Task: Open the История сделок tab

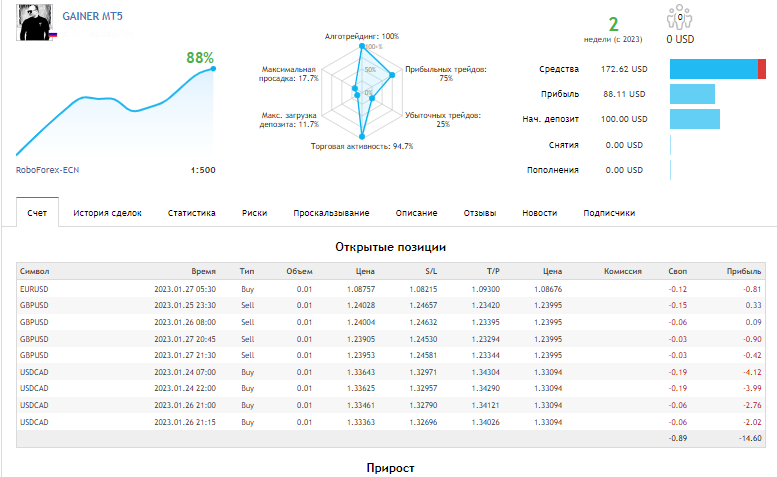Action: [x=108, y=213]
